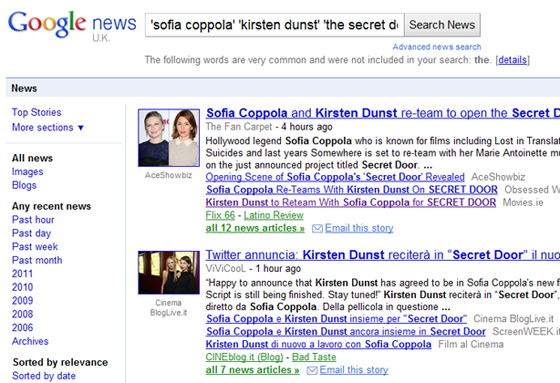
Task: Click the 'ViViCooL' source name
Action: [226, 269]
